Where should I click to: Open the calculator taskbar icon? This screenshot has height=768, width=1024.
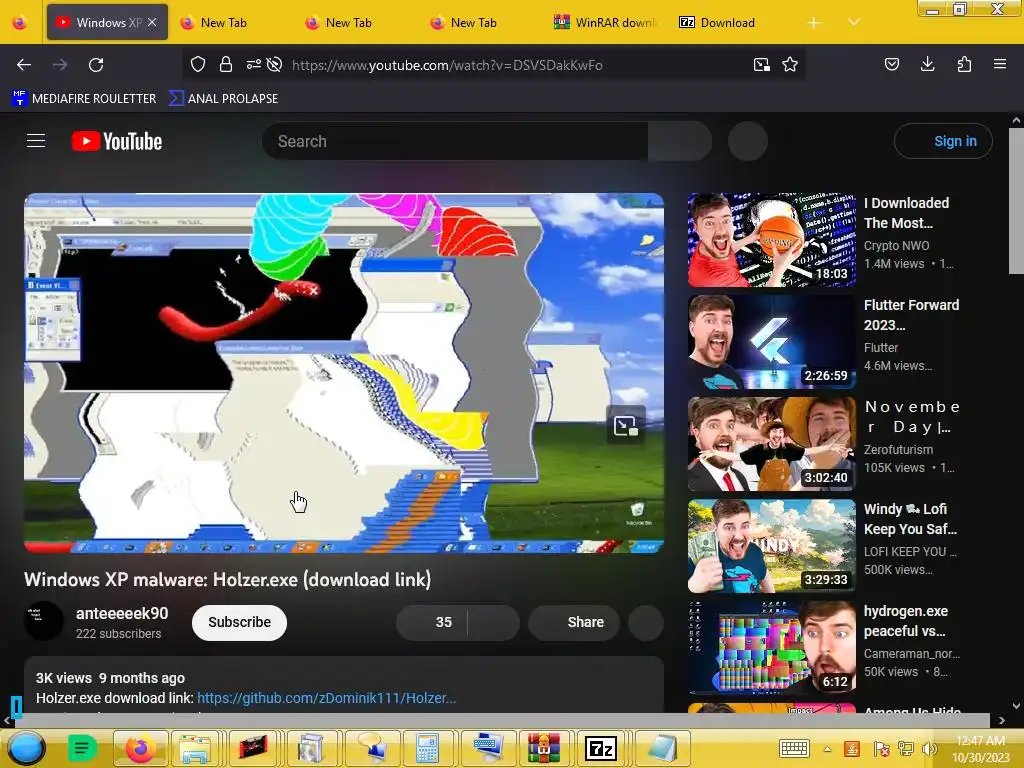point(428,748)
